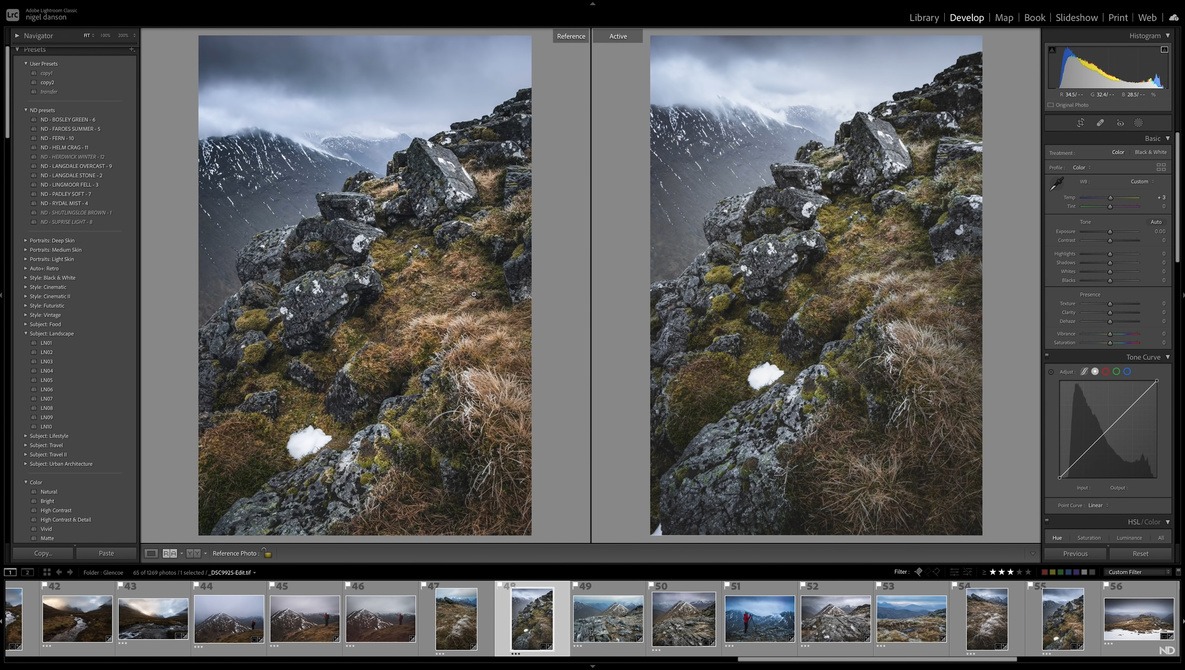This screenshot has height=670, width=1185.
Task: Open the Profile Browser grid icon
Action: coord(1161,167)
